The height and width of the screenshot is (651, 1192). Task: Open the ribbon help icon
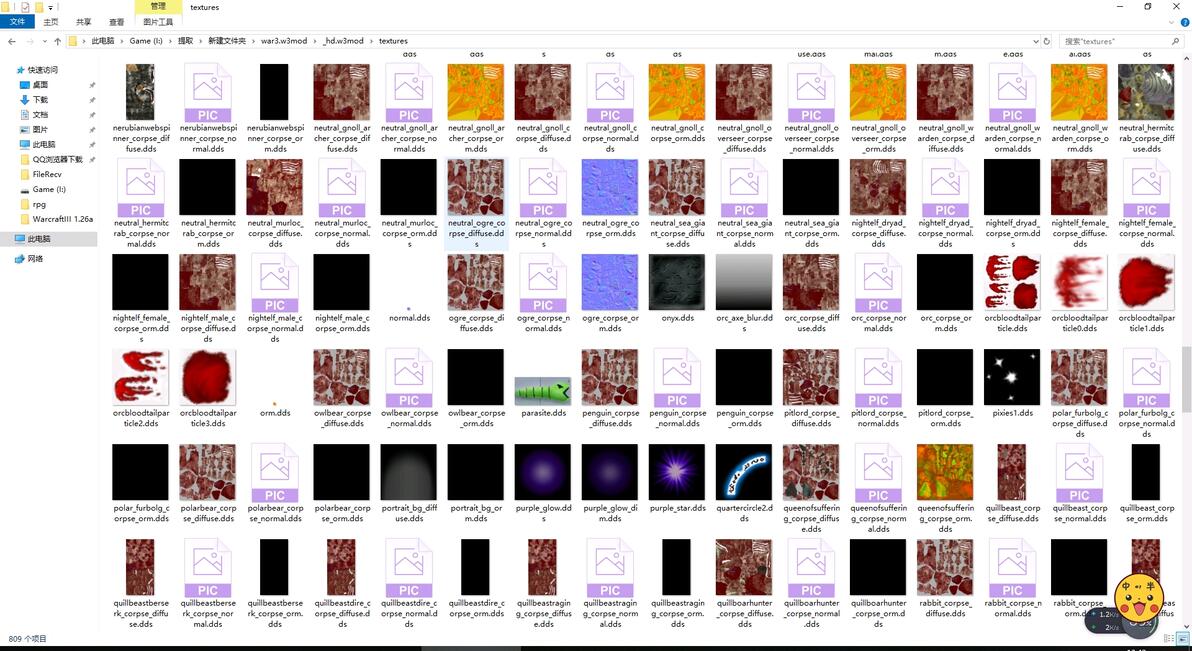pyautogui.click(x=1184, y=22)
